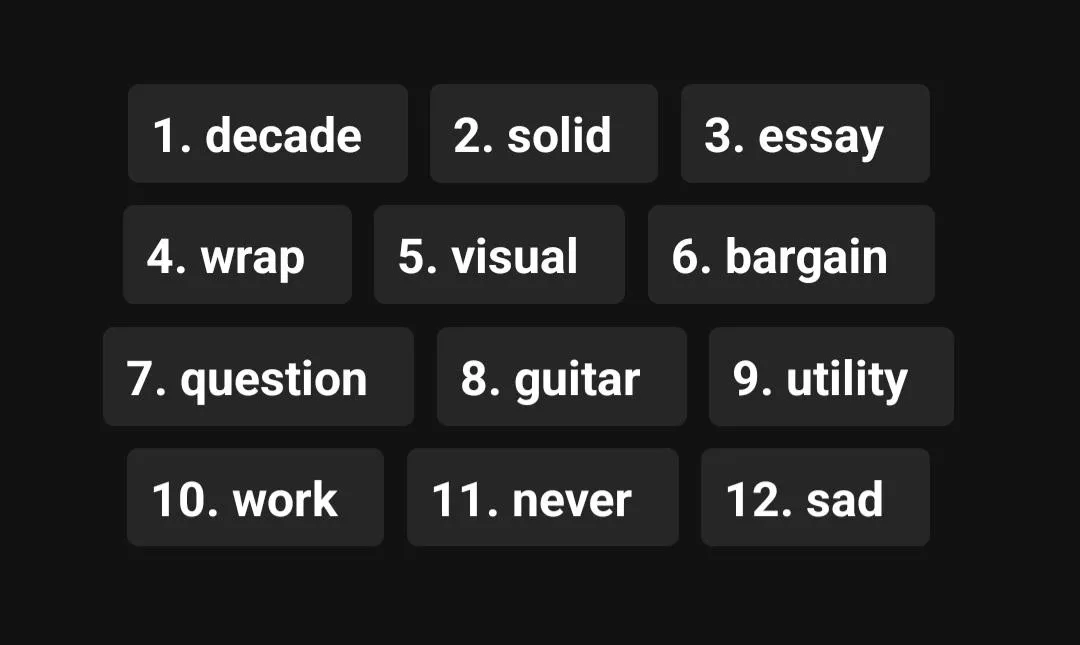Select the "sad" chip

[x=815, y=498]
